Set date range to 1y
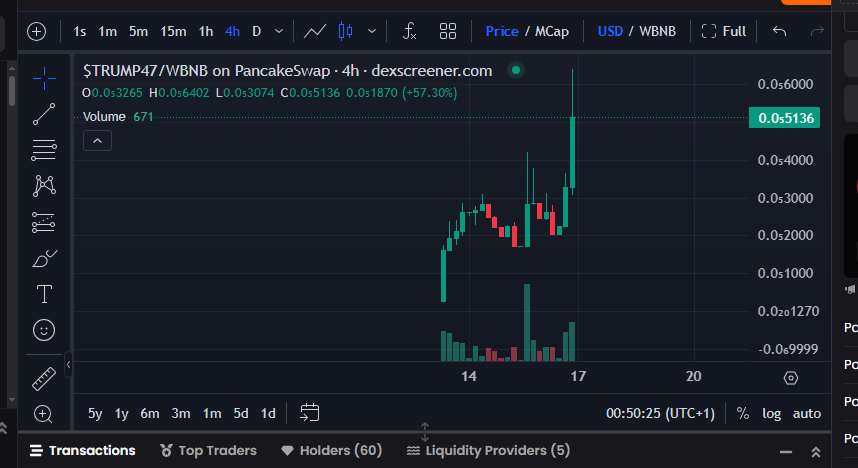Screen dimensions: 858x468 [121, 413]
